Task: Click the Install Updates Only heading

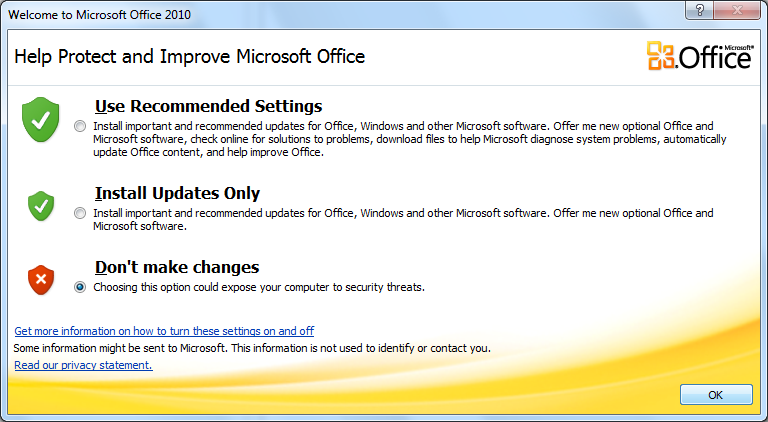Action: click(x=177, y=193)
